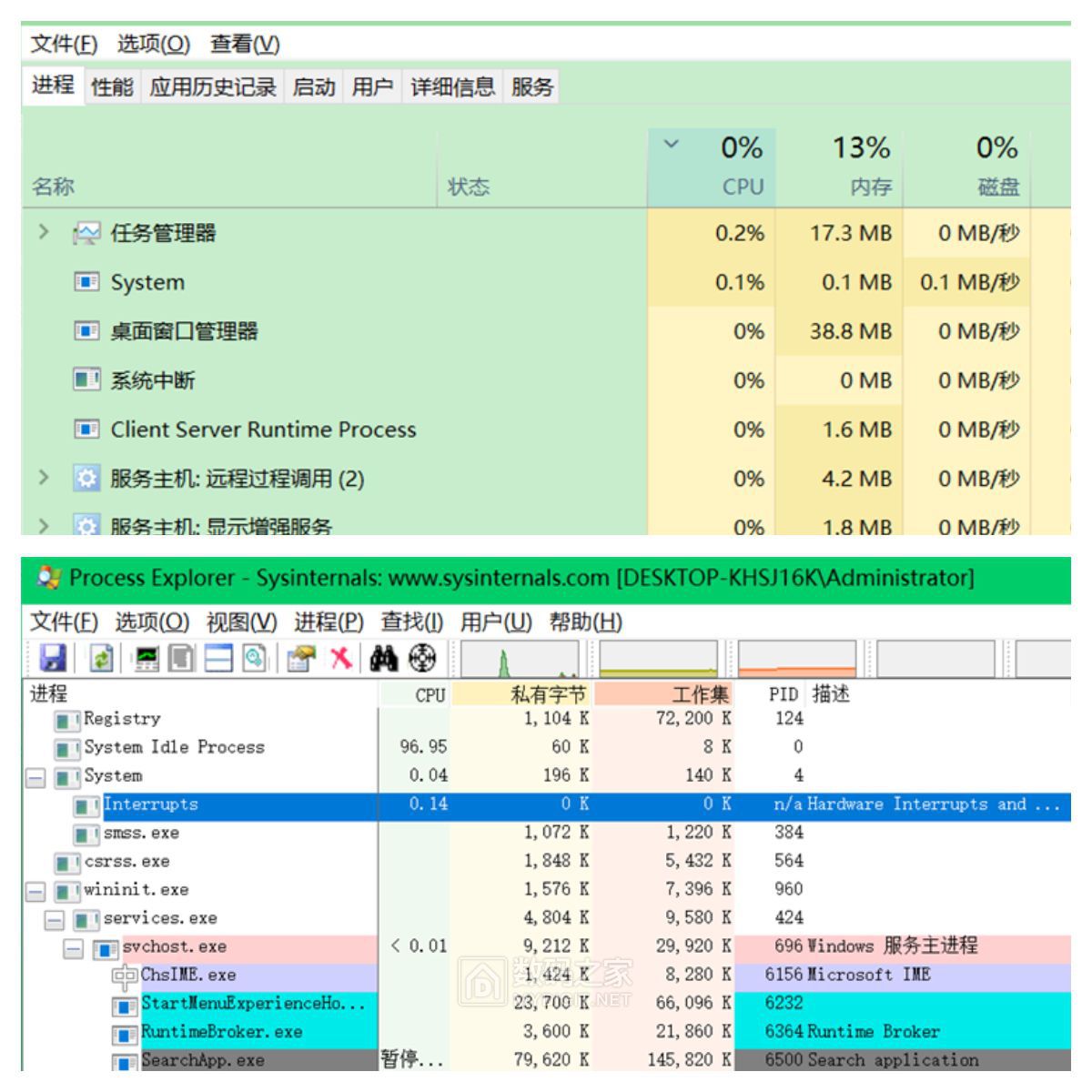The image size is (1092, 1092).
Task: Select the 桌面窗口管理器 process row
Action: coord(546,331)
